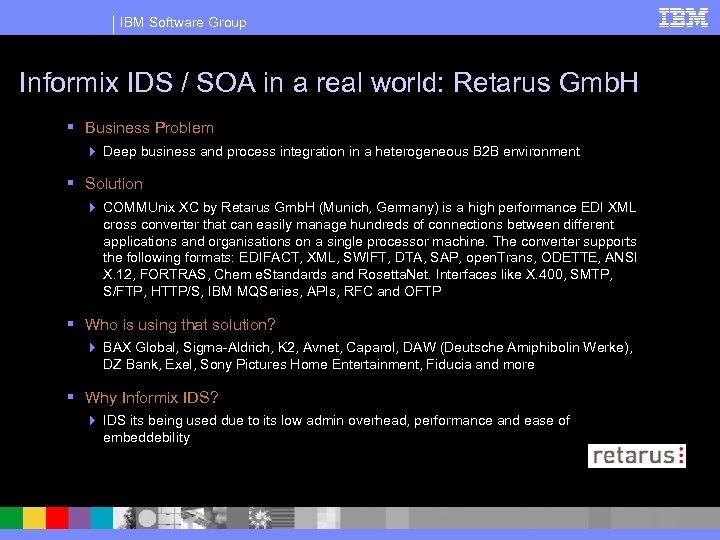This screenshot has height=540, width=720.
Task: Click the teal square in footer strip
Action: point(101,518)
